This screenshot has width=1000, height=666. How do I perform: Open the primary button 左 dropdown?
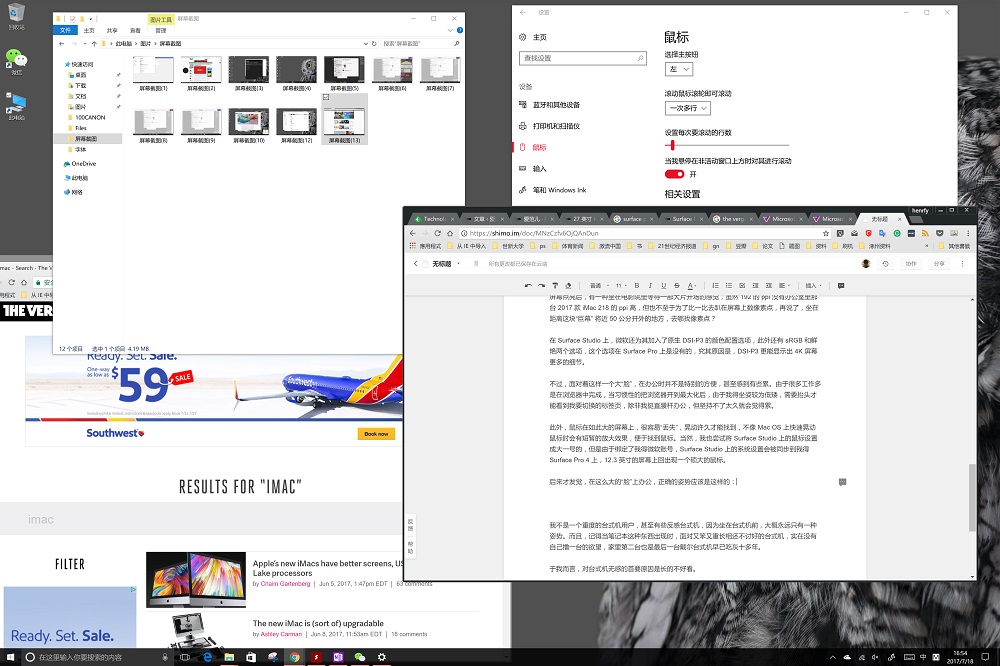point(678,70)
